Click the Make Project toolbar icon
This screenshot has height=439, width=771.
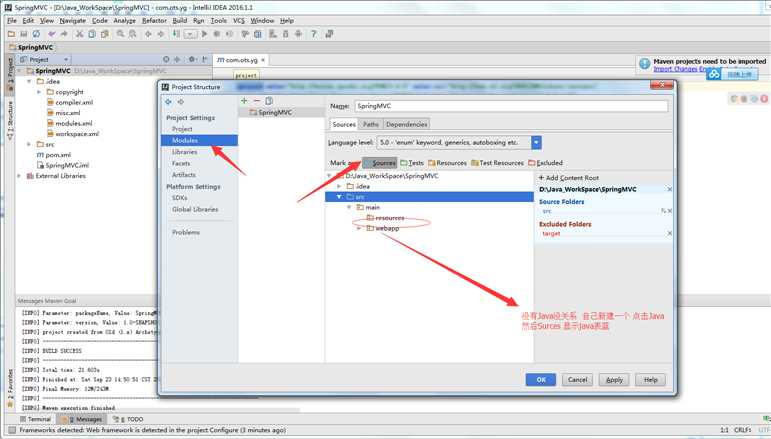point(176,34)
